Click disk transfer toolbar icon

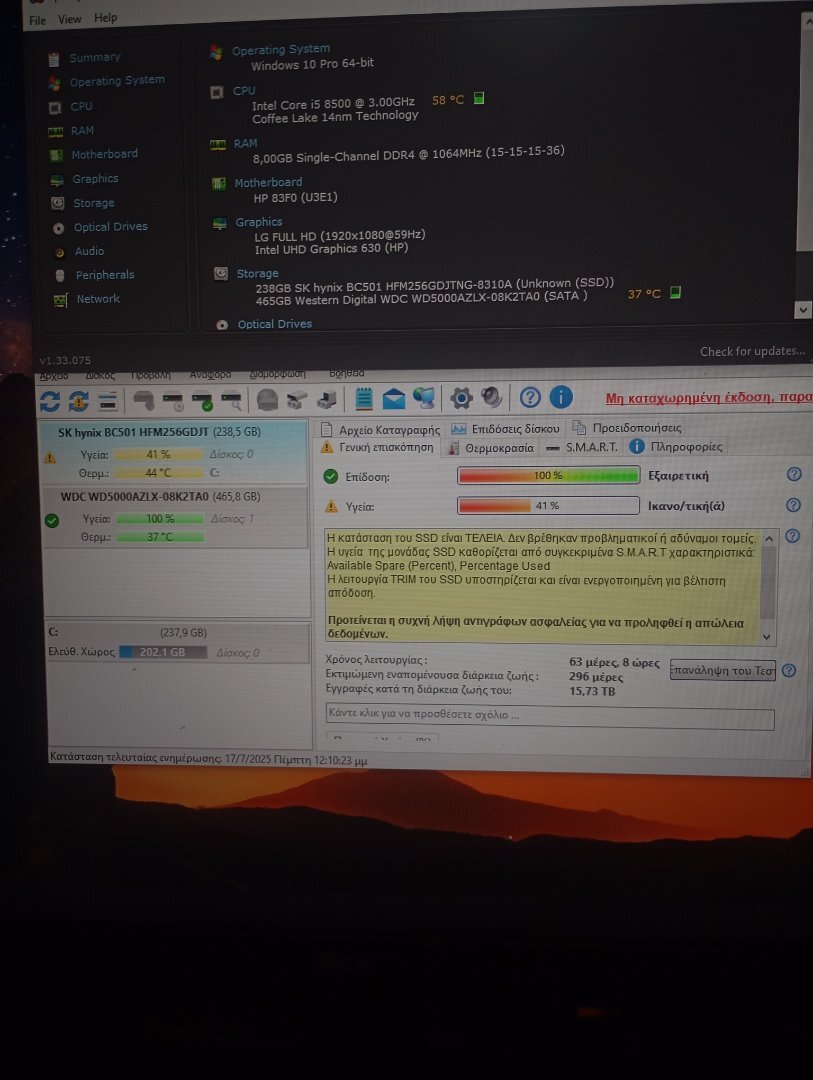[x=297, y=399]
